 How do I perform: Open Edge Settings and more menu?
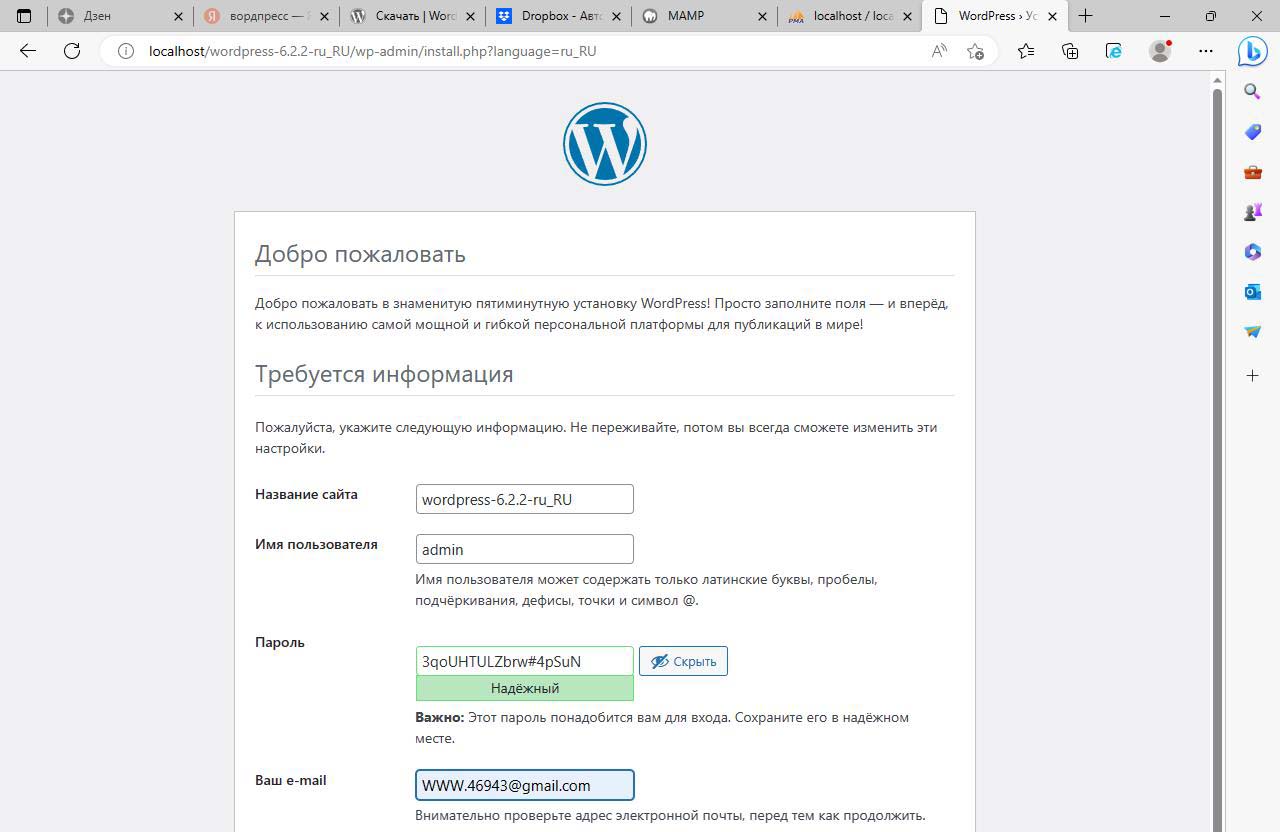coord(1206,51)
